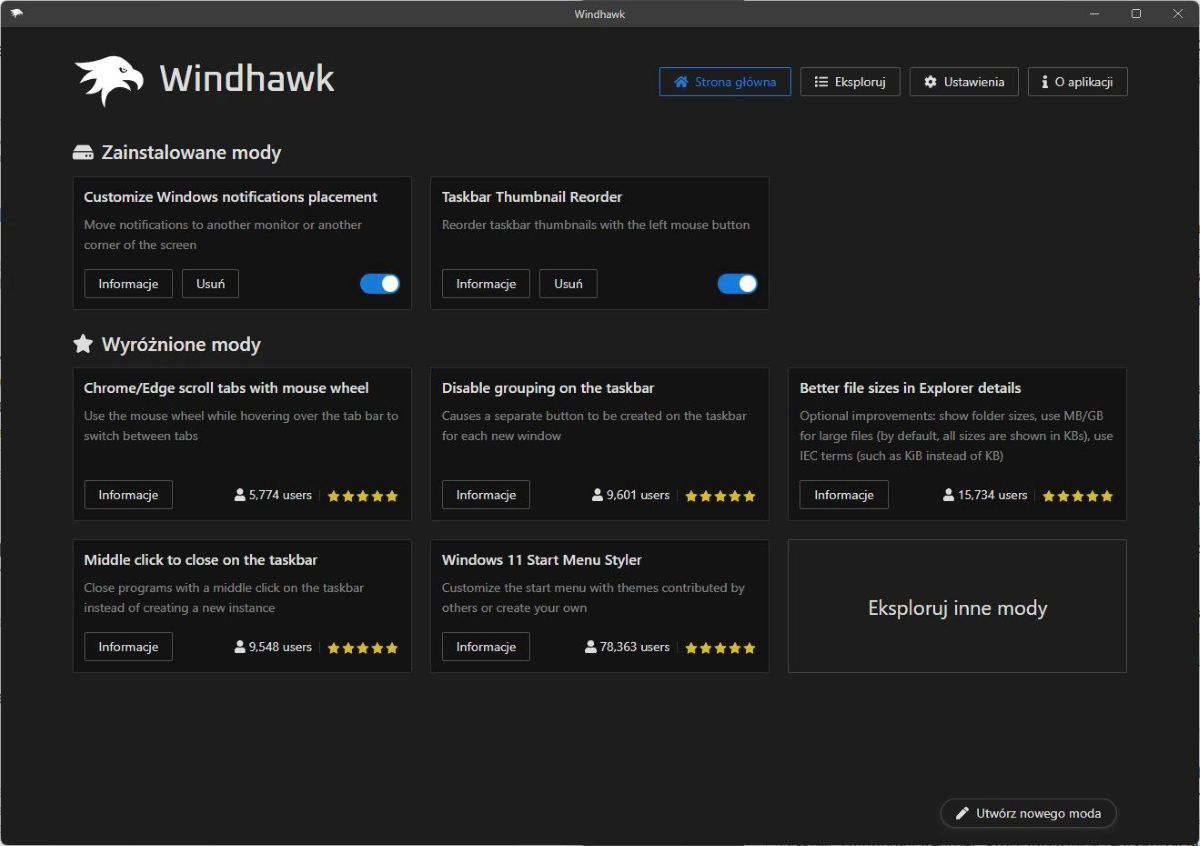Click title Better file sizes in Explorer details
1200x846 pixels.
[x=910, y=388]
